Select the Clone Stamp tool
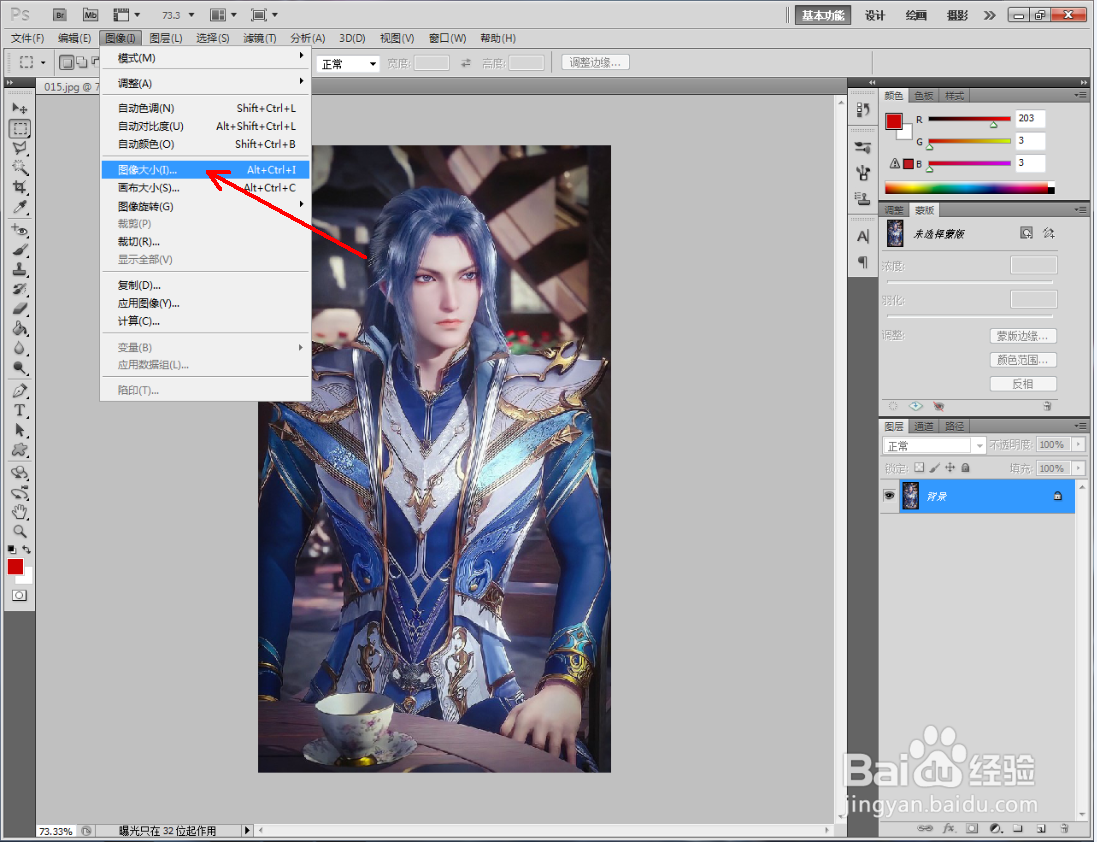Screen dimensions: 1097x842 [20, 269]
